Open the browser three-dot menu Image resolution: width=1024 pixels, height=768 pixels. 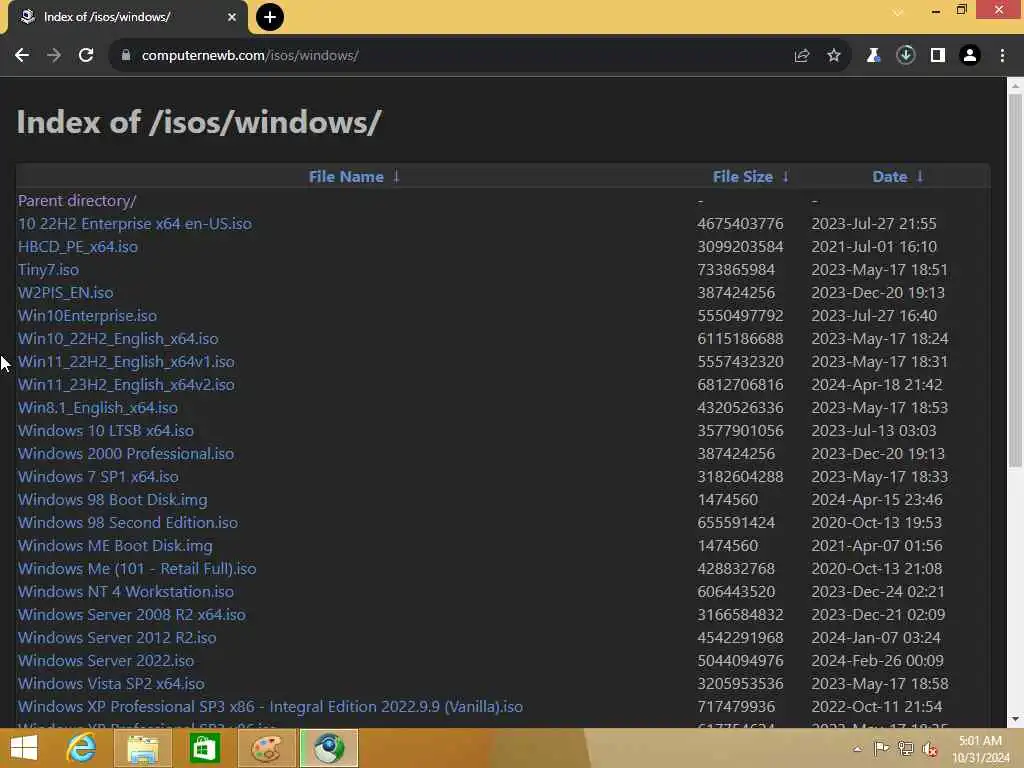coord(1002,56)
